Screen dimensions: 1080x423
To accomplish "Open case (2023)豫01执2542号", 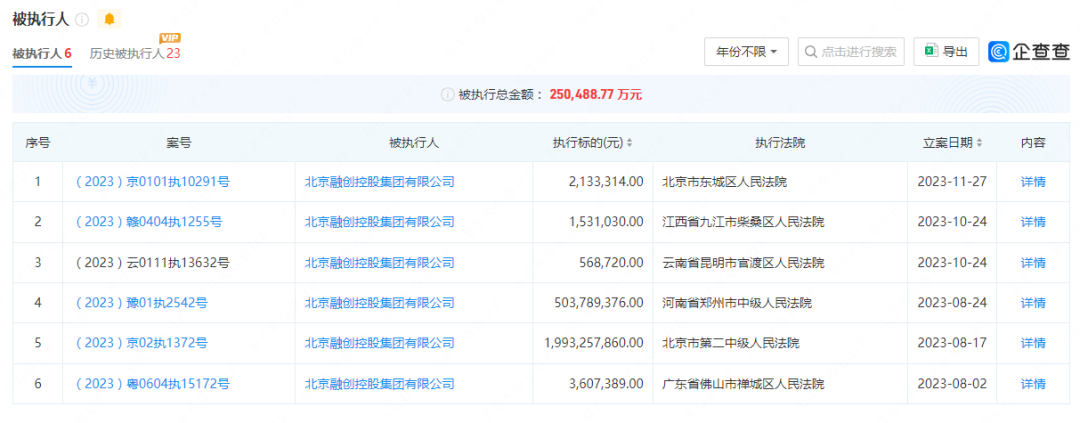I will click(x=141, y=303).
